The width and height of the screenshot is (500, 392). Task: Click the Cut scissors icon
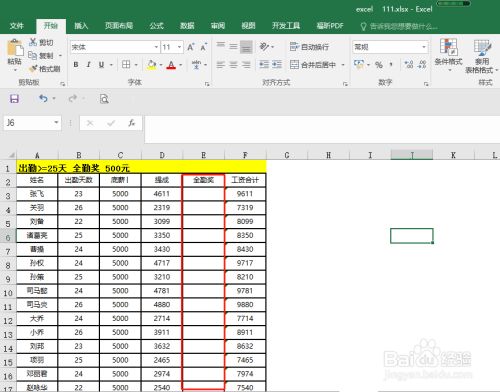pyautogui.click(x=33, y=42)
